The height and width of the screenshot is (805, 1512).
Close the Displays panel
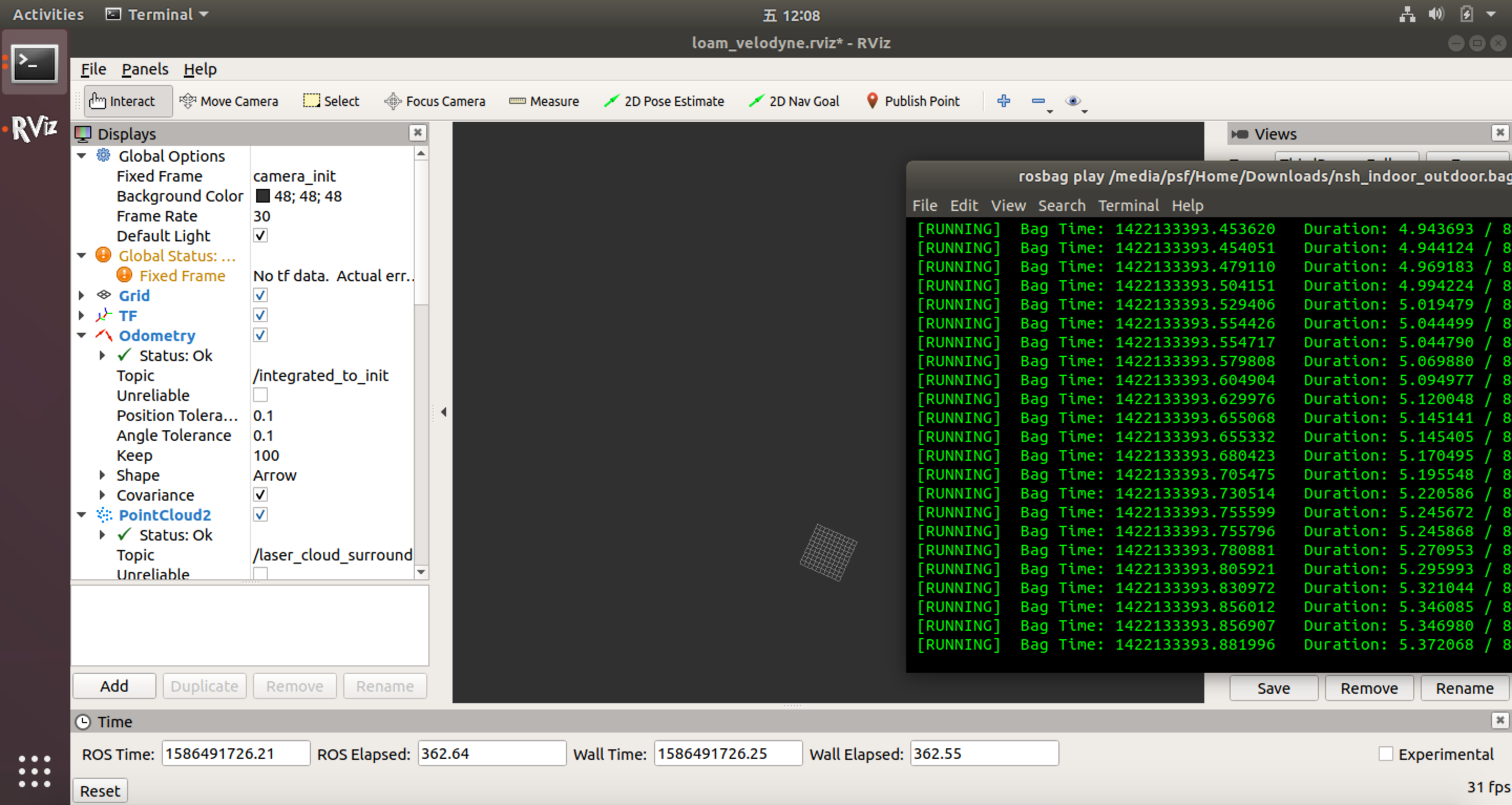(x=417, y=133)
